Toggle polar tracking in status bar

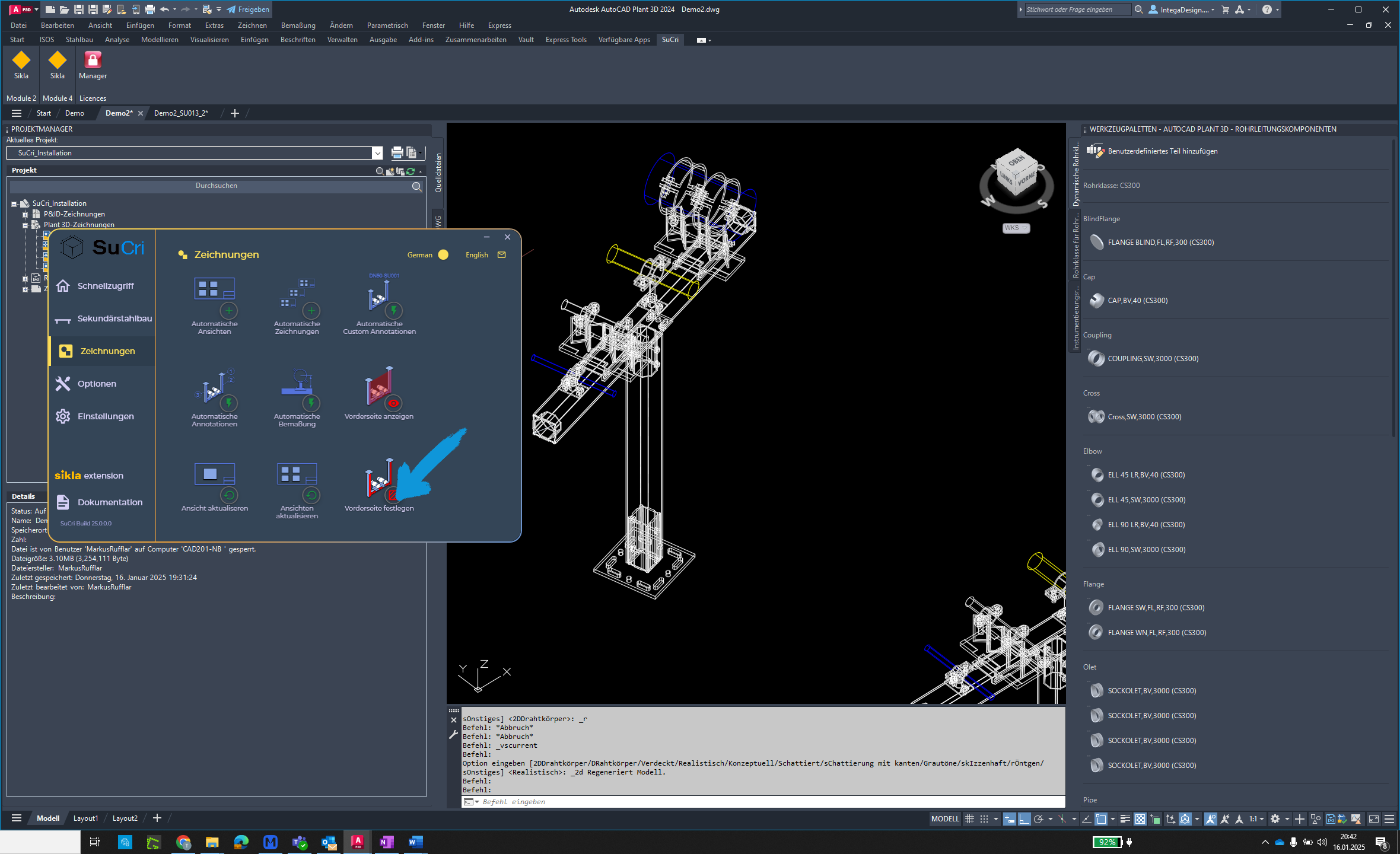point(1038,819)
